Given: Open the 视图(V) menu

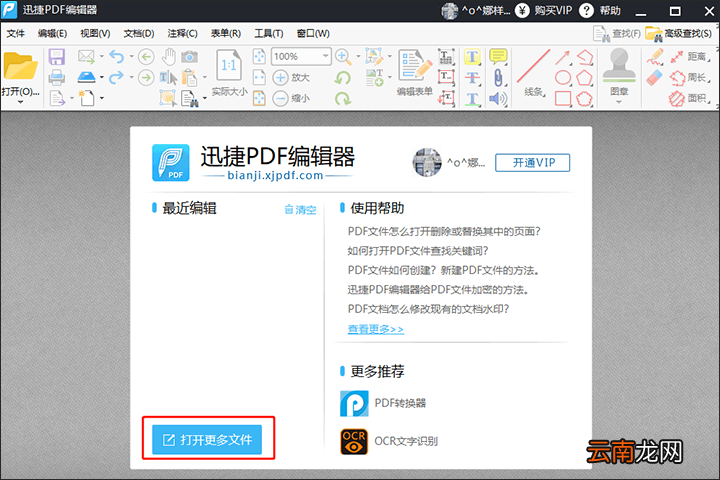Looking at the screenshot, I should [x=95, y=34].
